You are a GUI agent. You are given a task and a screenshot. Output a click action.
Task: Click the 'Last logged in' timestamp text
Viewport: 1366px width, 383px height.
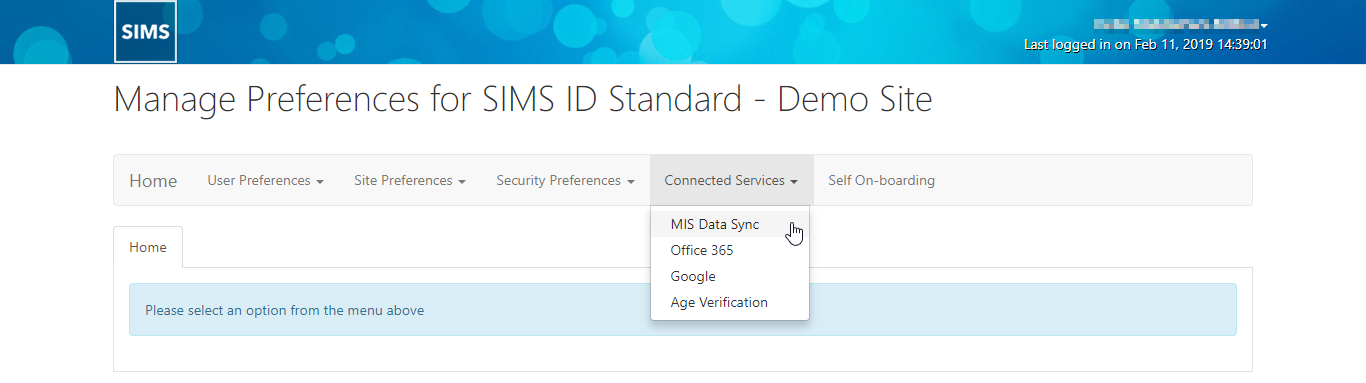[x=1146, y=45]
